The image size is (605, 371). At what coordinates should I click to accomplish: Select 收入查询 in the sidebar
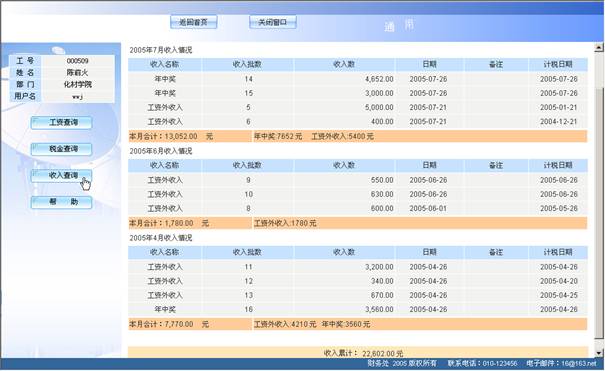61,176
